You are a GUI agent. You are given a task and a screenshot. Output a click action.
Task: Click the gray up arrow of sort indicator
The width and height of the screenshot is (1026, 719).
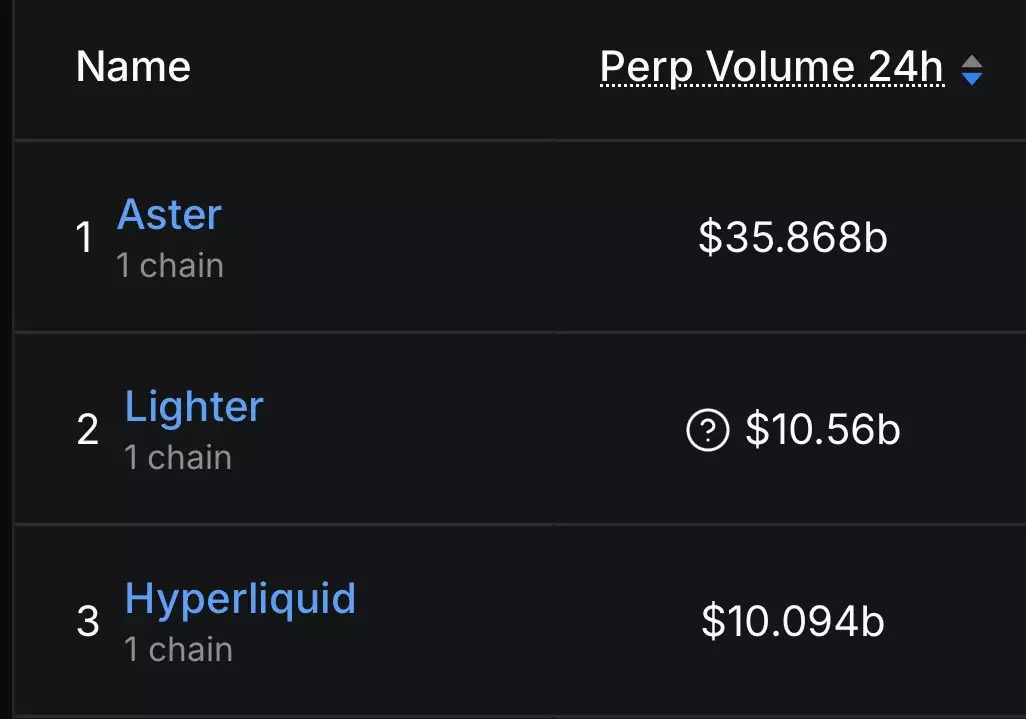[x=972, y=61]
